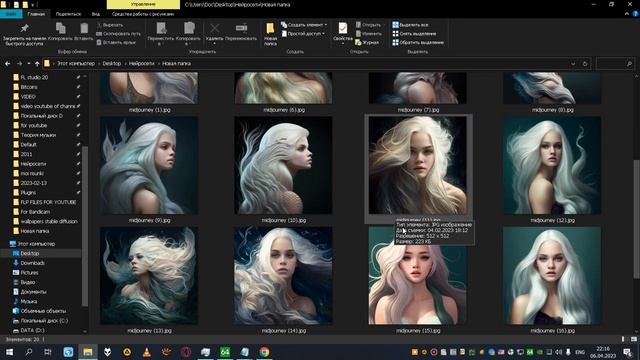Click Cut in the clipboard group
The height and width of the screenshot is (360, 640).
(109, 25)
